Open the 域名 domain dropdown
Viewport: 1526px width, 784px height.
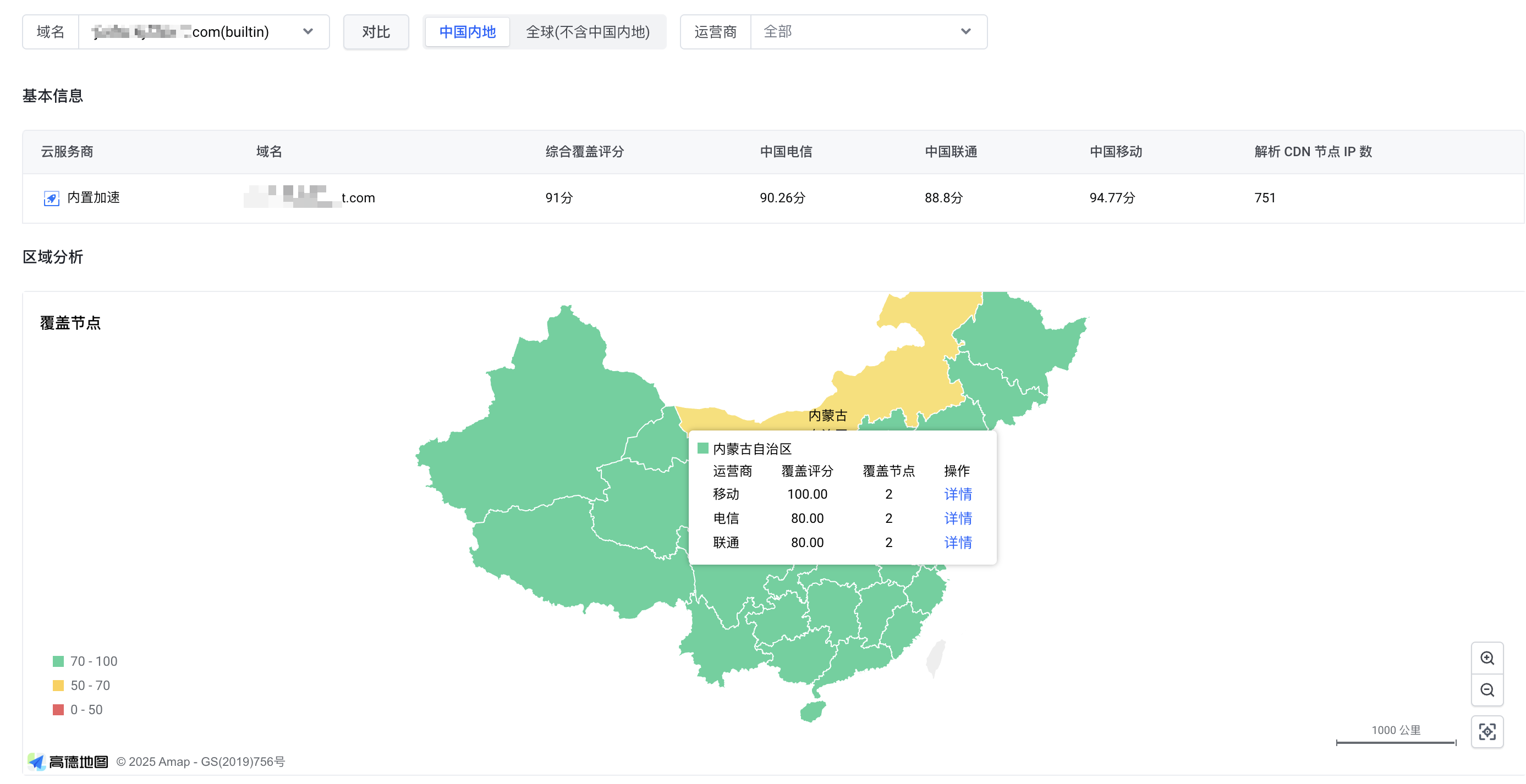[x=203, y=32]
